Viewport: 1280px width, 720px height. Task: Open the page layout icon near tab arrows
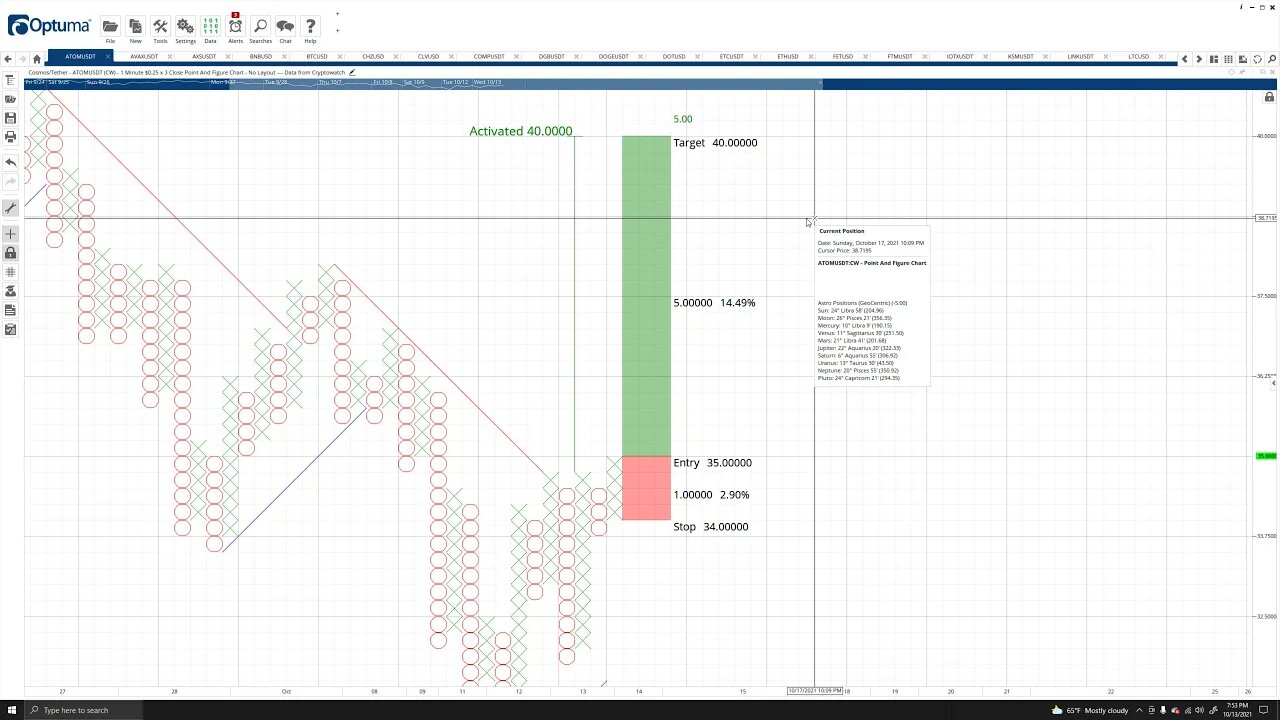[1214, 59]
